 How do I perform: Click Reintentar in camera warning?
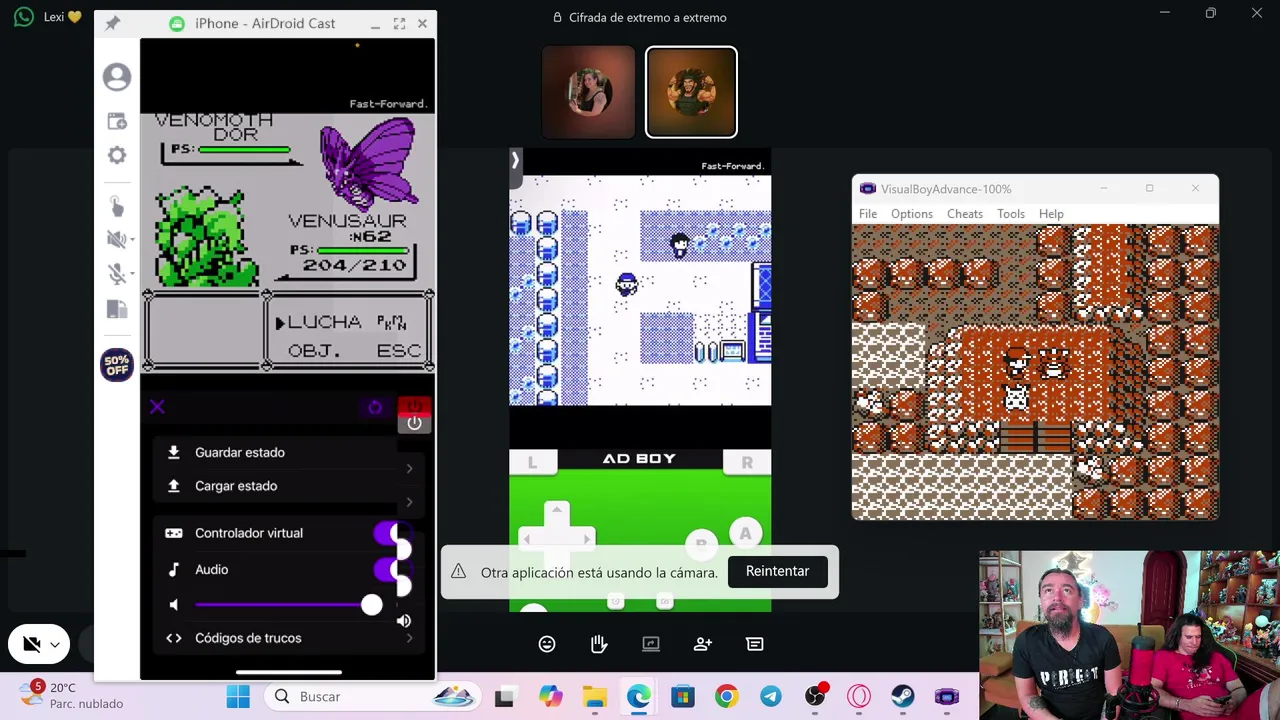(x=777, y=571)
